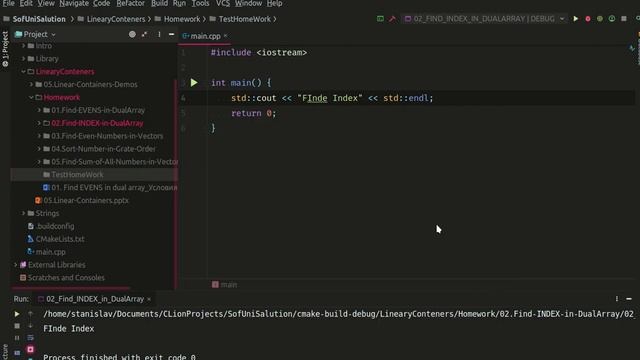This screenshot has width=640, height=360.
Task: Expand the 02.Find-INDEX-in-DualArray folder
Action: (x=39, y=123)
